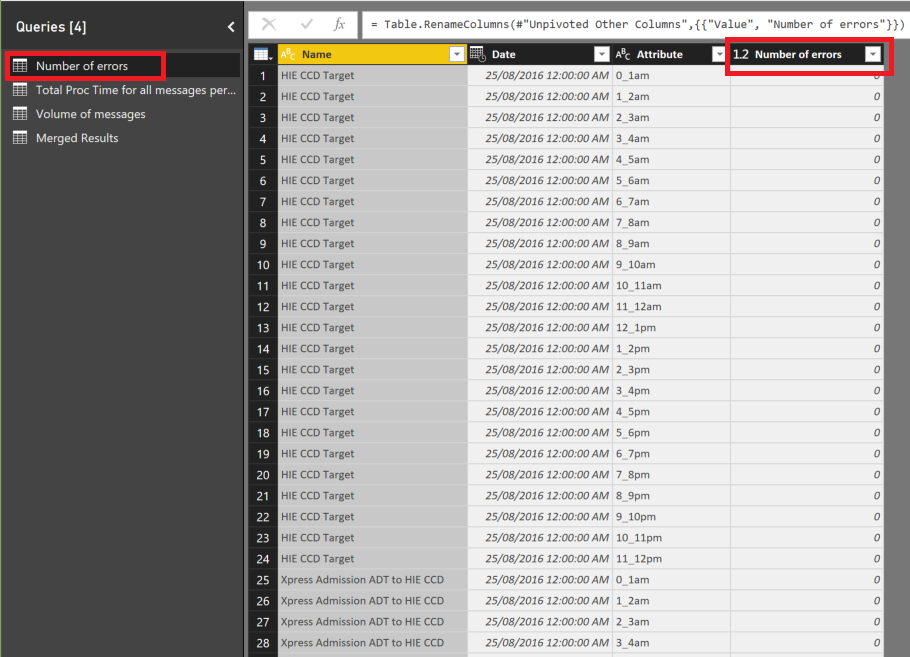The width and height of the screenshot is (910, 657).
Task: Click the ABC type icon on Name column
Action: pos(288,55)
